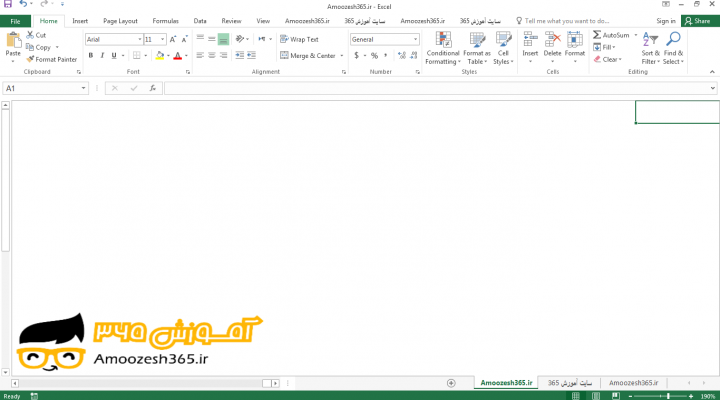The width and height of the screenshot is (720, 400).
Task: Apply the red Font Color A
Action: click(x=178, y=56)
